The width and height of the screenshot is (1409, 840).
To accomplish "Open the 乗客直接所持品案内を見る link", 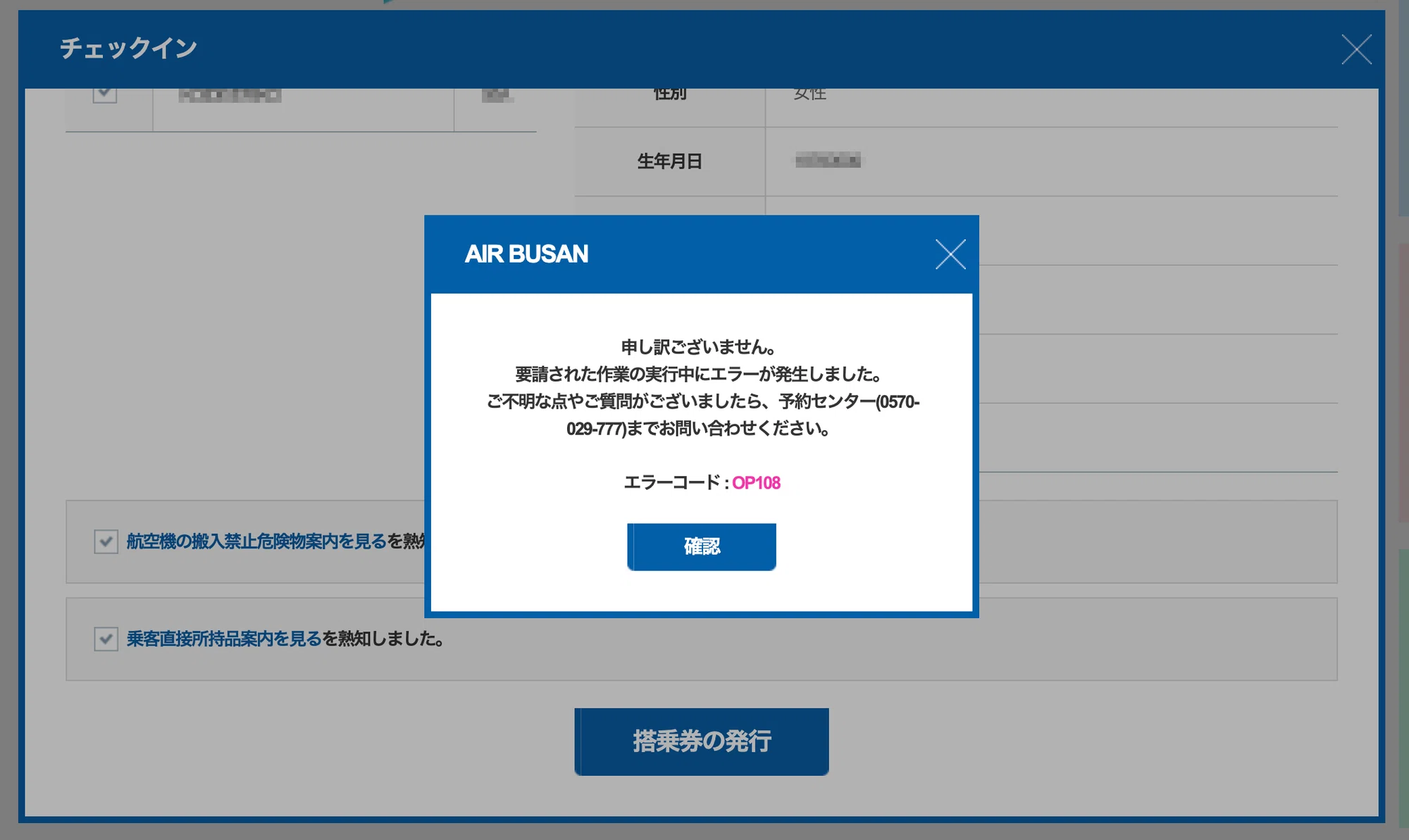I will (x=224, y=639).
